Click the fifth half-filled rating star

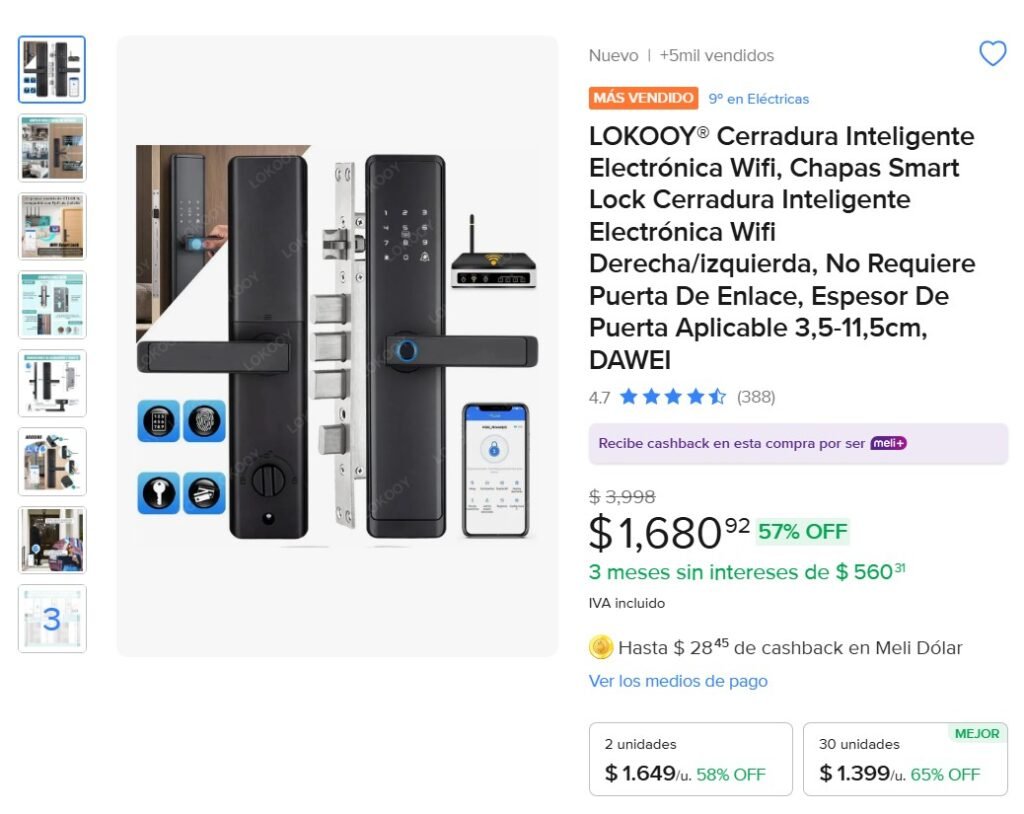pyautogui.click(x=716, y=396)
